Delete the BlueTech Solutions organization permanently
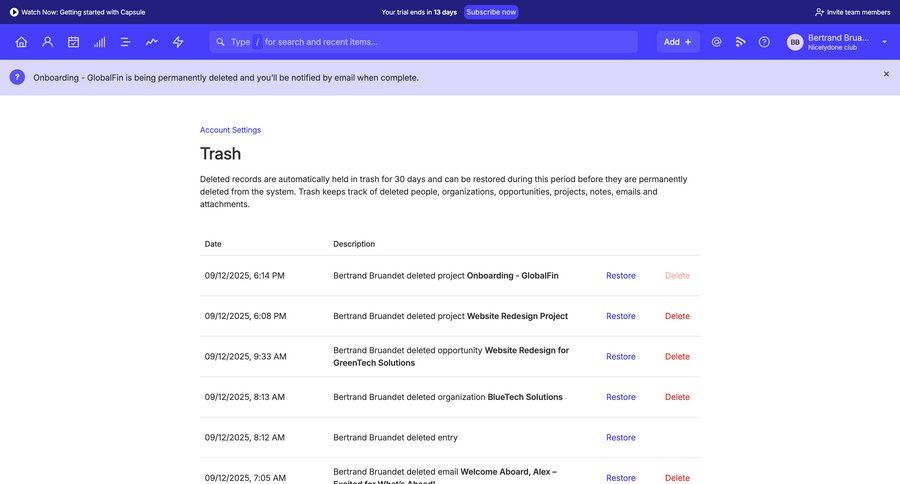900x484 pixels. point(677,397)
